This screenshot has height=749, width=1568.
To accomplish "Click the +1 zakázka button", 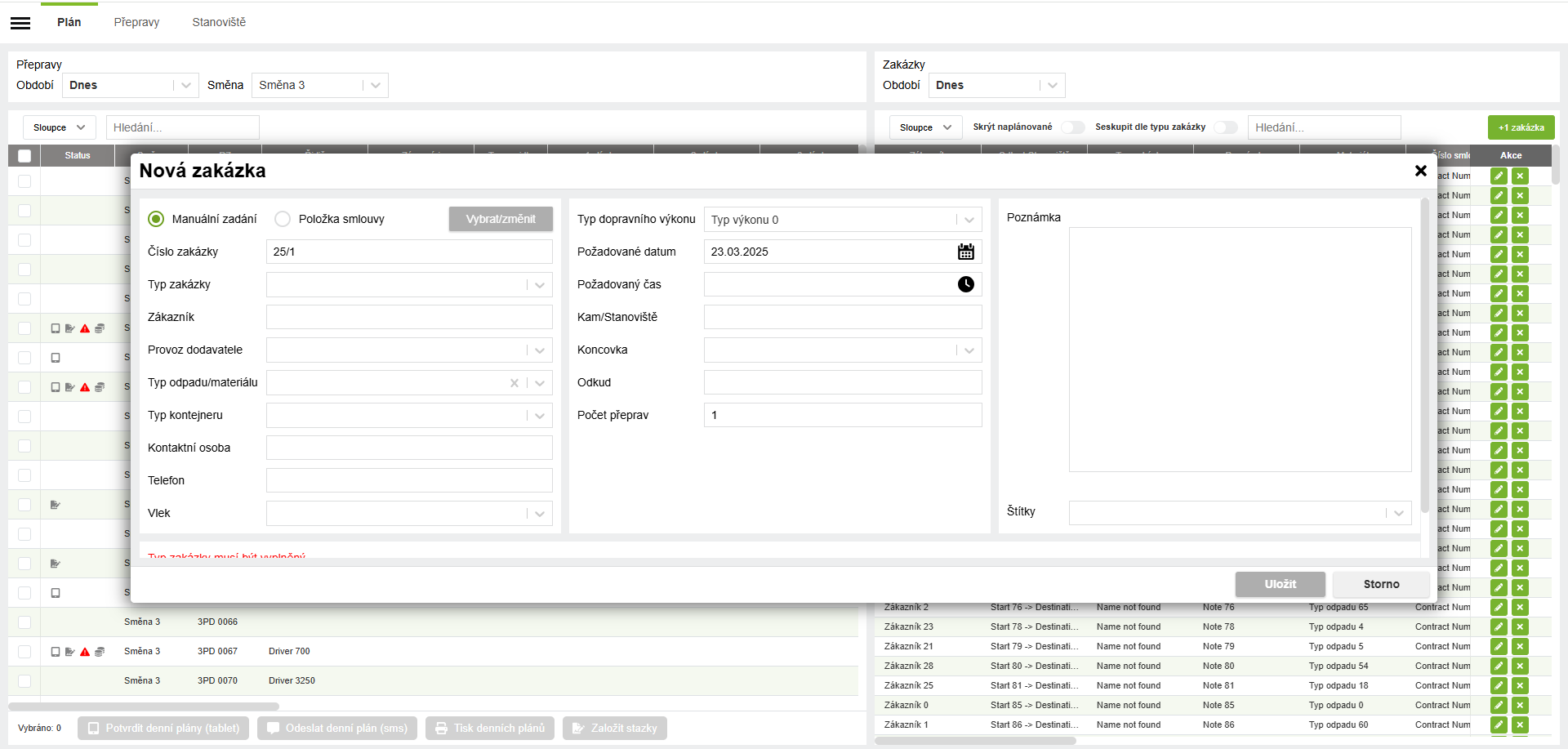I will 1521,127.
